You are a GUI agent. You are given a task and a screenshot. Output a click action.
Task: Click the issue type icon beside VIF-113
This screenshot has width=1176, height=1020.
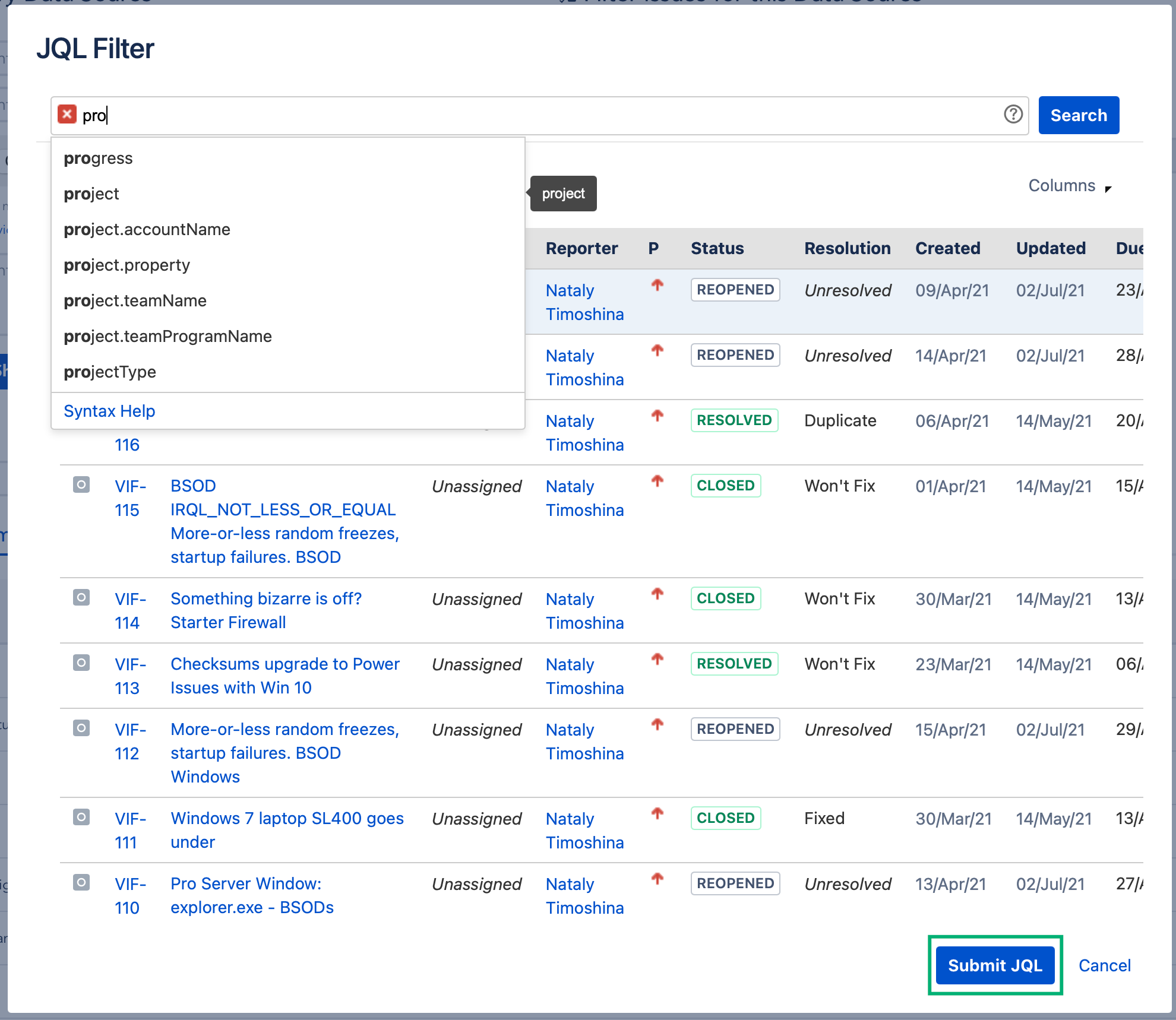(x=81, y=663)
